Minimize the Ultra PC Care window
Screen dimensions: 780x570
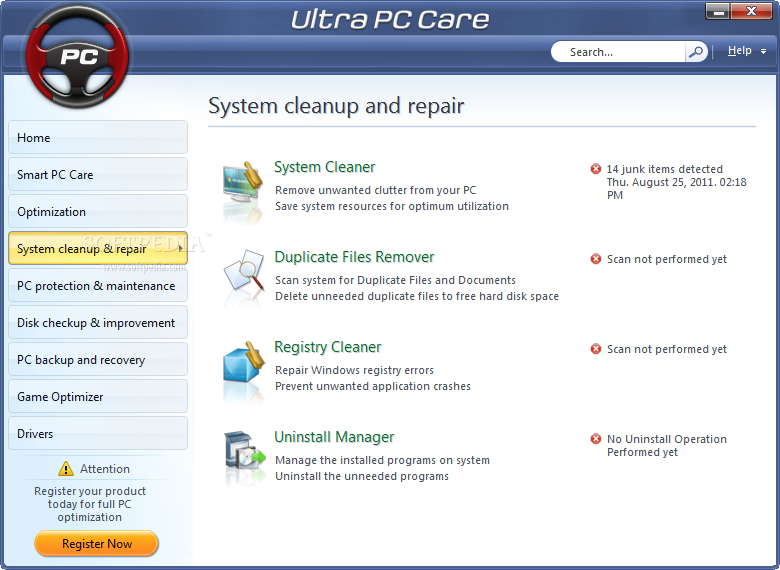click(717, 11)
